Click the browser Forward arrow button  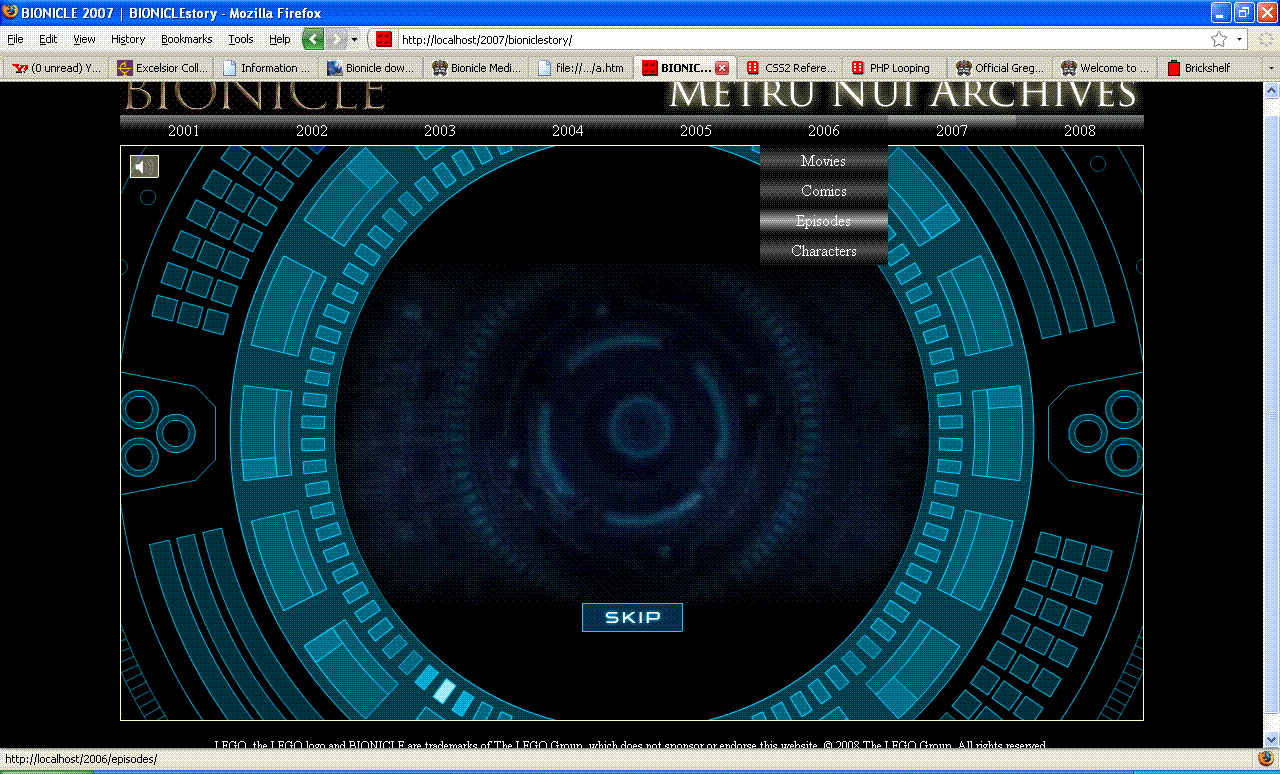[x=337, y=39]
